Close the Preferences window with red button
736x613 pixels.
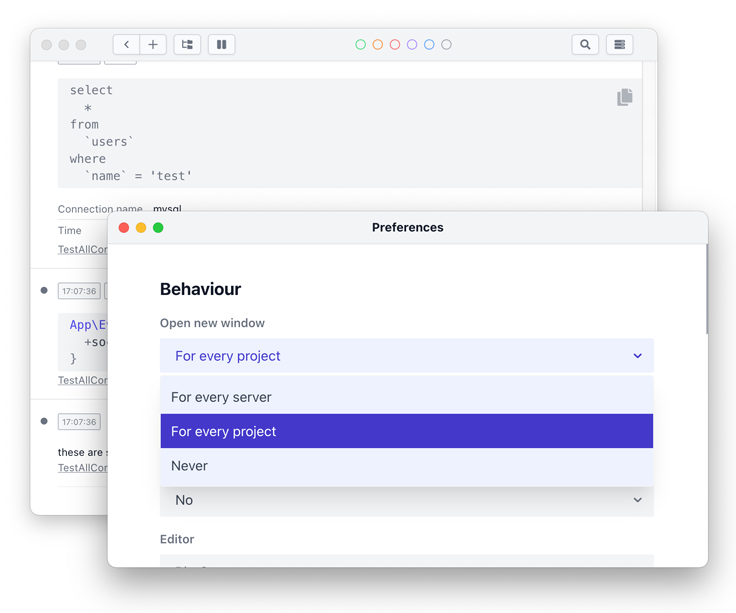(x=124, y=228)
